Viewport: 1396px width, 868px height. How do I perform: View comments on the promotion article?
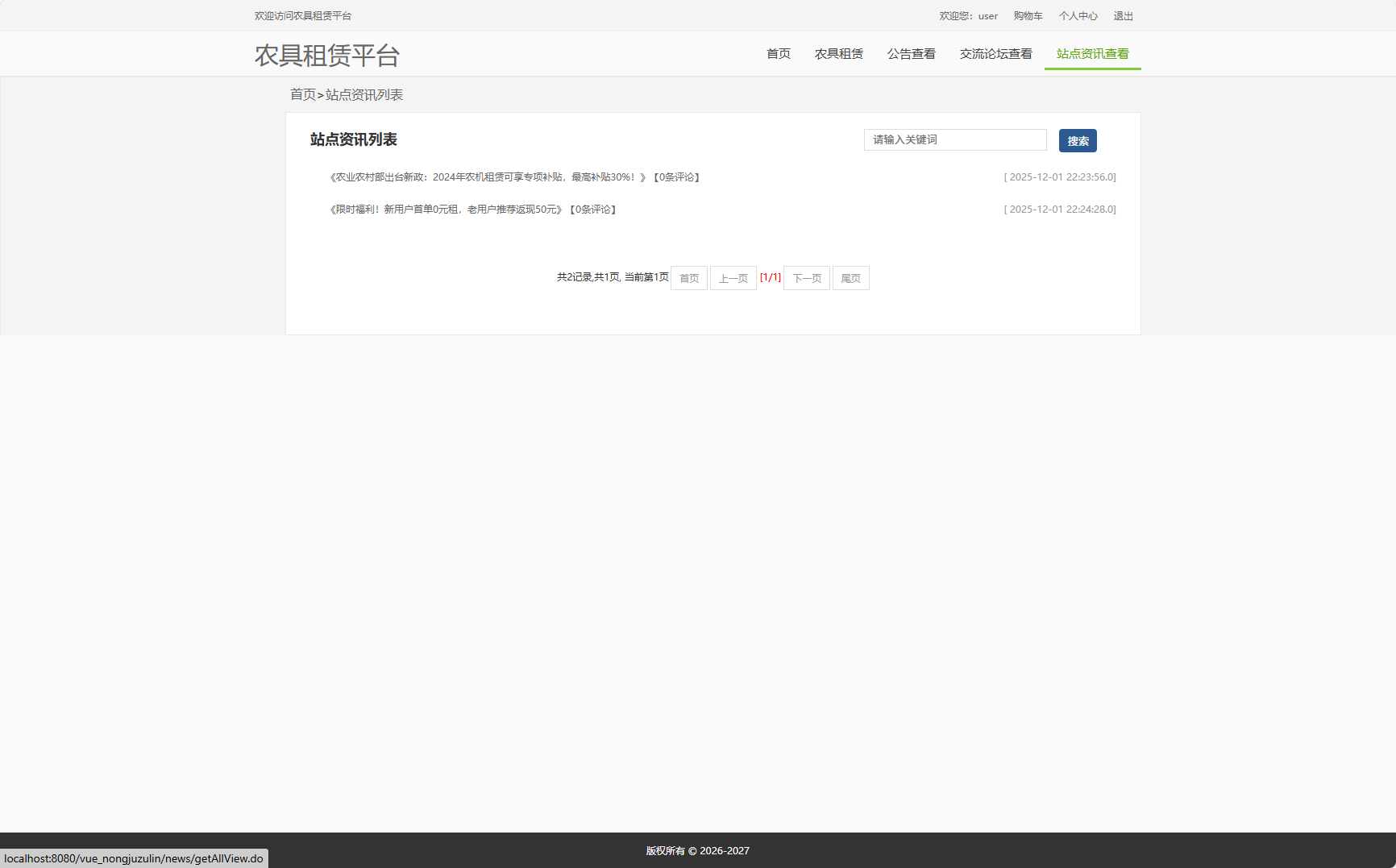point(592,209)
